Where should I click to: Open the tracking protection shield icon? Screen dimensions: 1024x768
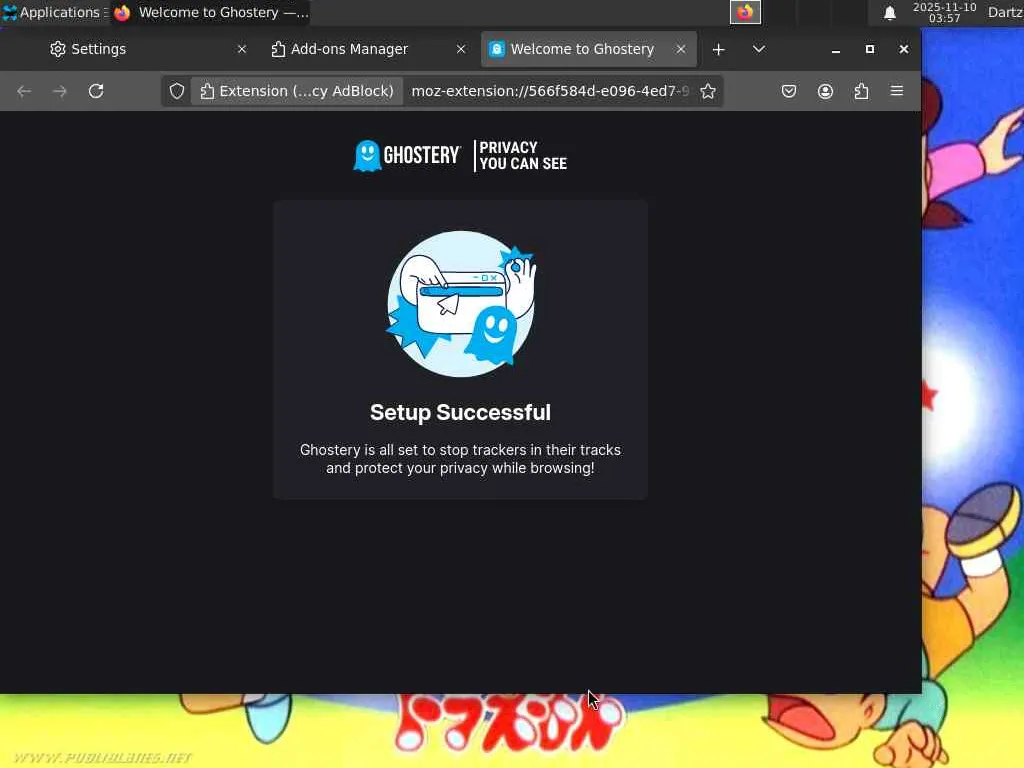pos(177,91)
